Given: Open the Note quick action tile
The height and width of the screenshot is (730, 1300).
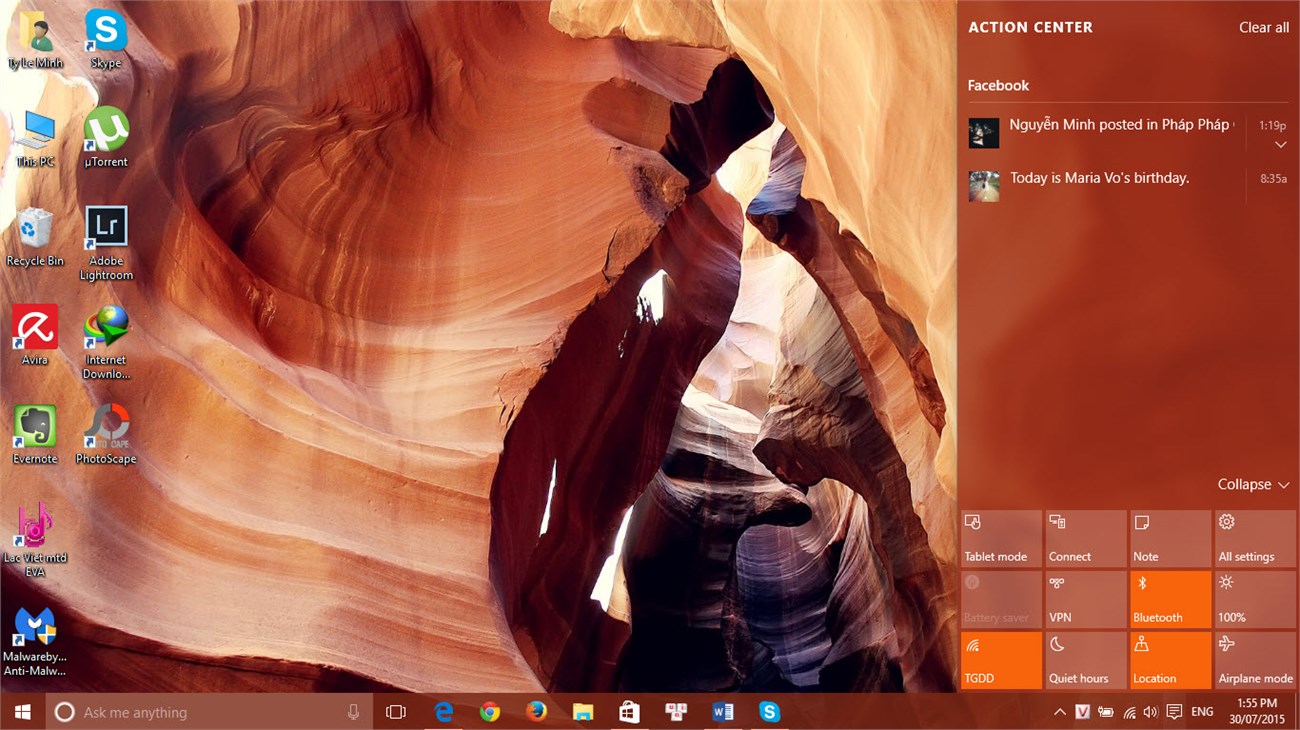Looking at the screenshot, I should (x=1171, y=539).
